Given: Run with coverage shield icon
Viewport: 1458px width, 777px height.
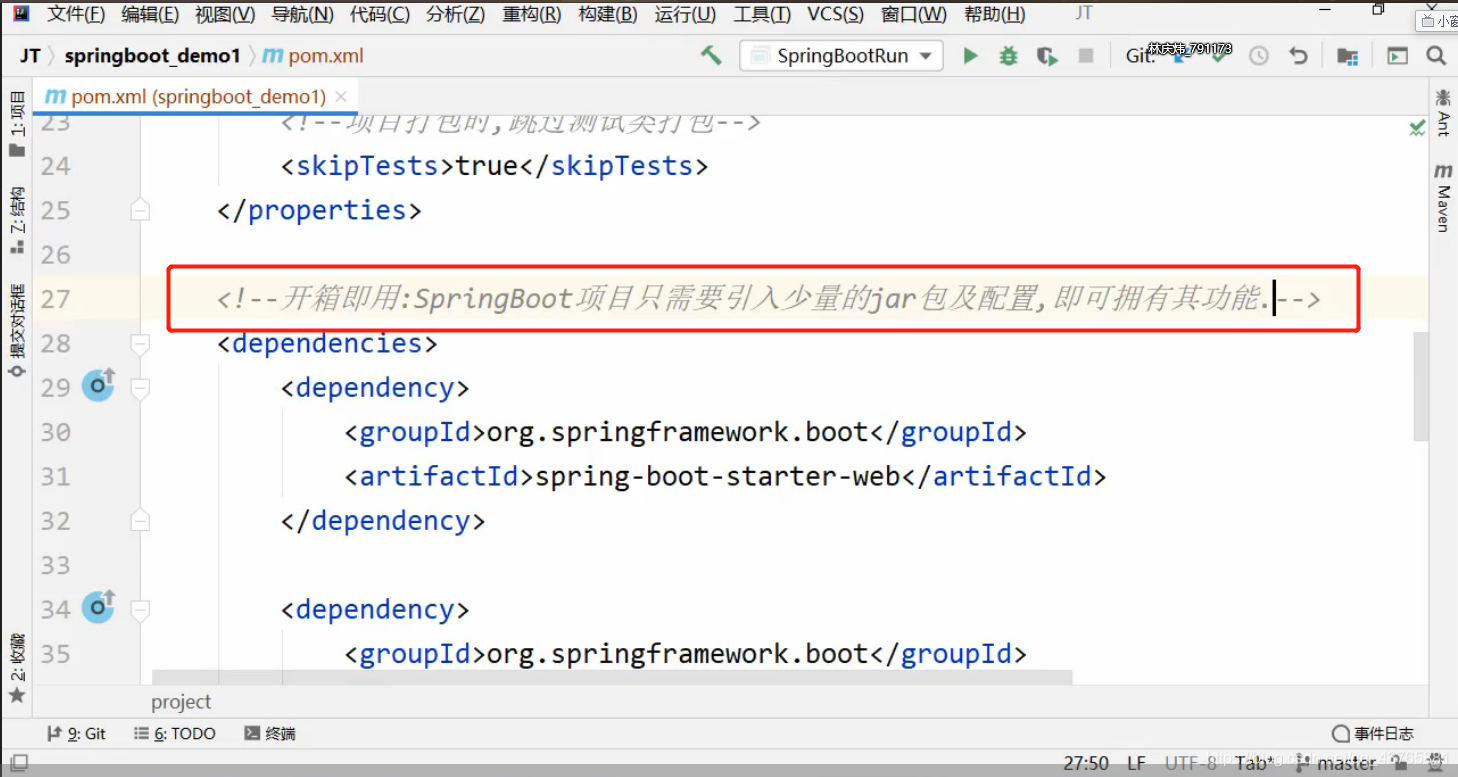Looking at the screenshot, I should [x=1047, y=56].
